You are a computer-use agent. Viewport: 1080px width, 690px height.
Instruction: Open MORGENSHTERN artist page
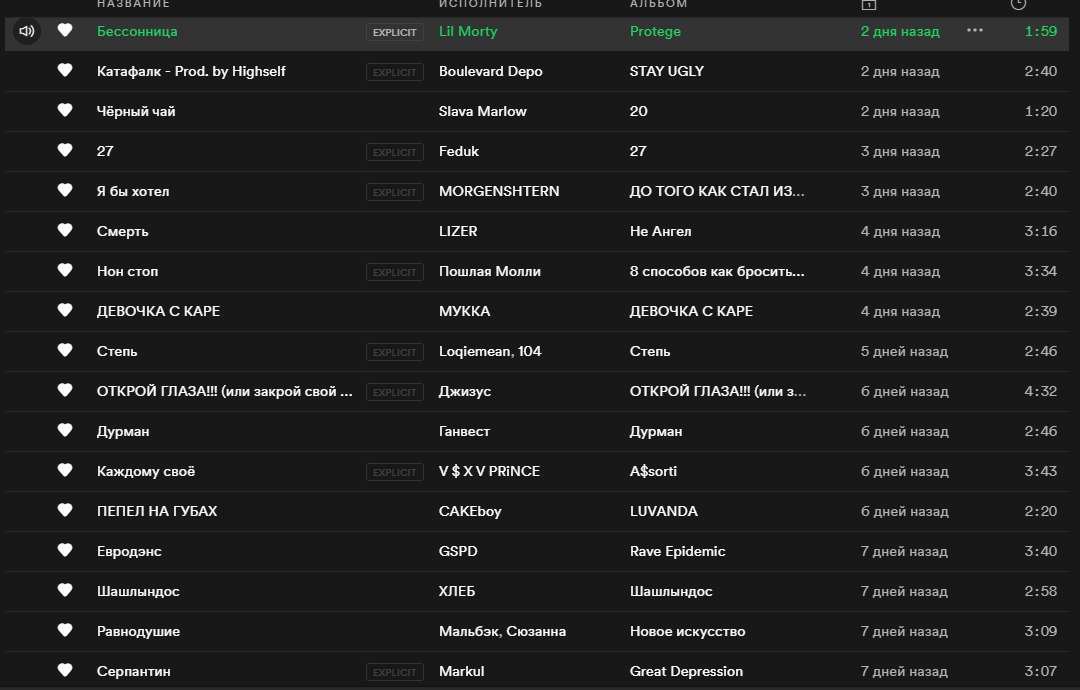coord(499,191)
